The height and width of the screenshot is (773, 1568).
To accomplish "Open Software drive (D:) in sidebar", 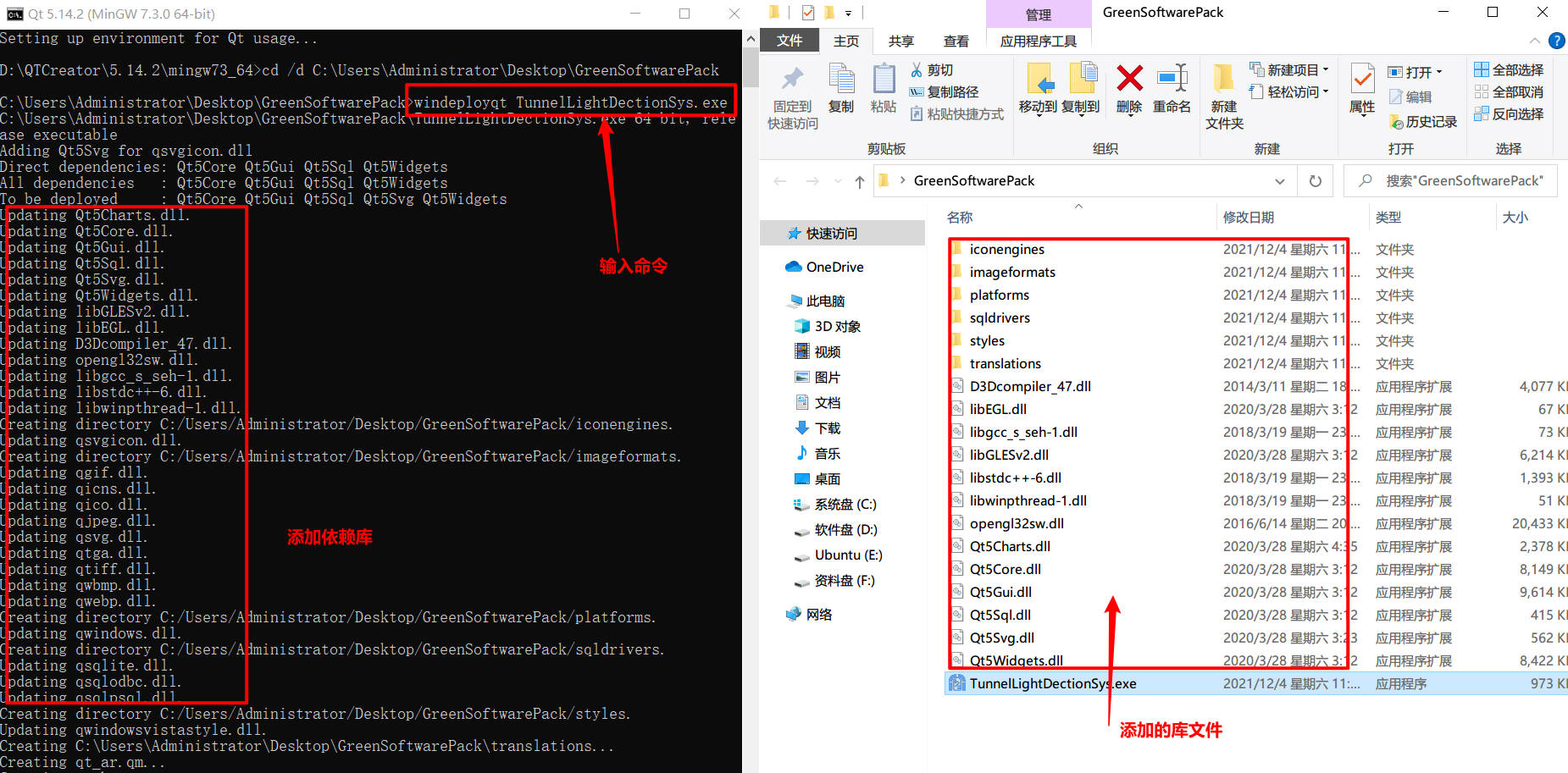I will point(835,530).
